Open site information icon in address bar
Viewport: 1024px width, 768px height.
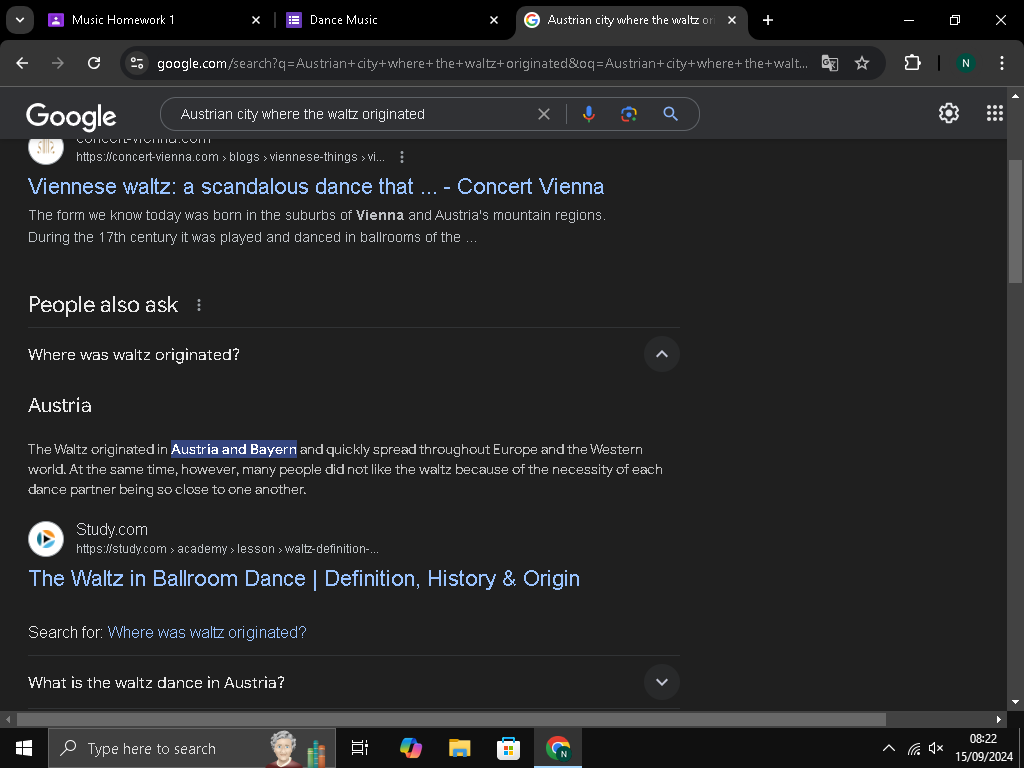click(136, 63)
